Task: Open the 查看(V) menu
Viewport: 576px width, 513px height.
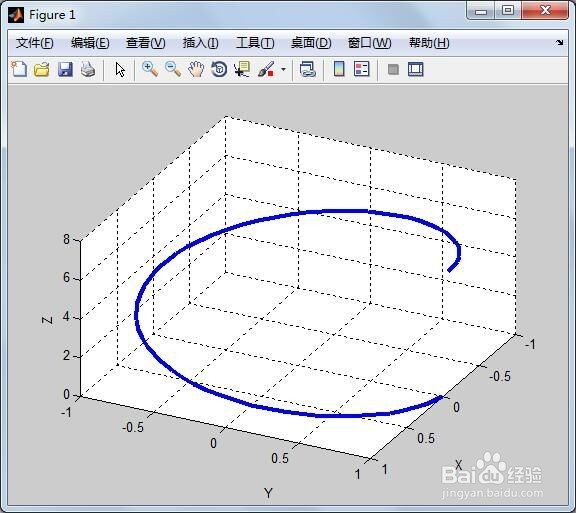Action: [145, 43]
